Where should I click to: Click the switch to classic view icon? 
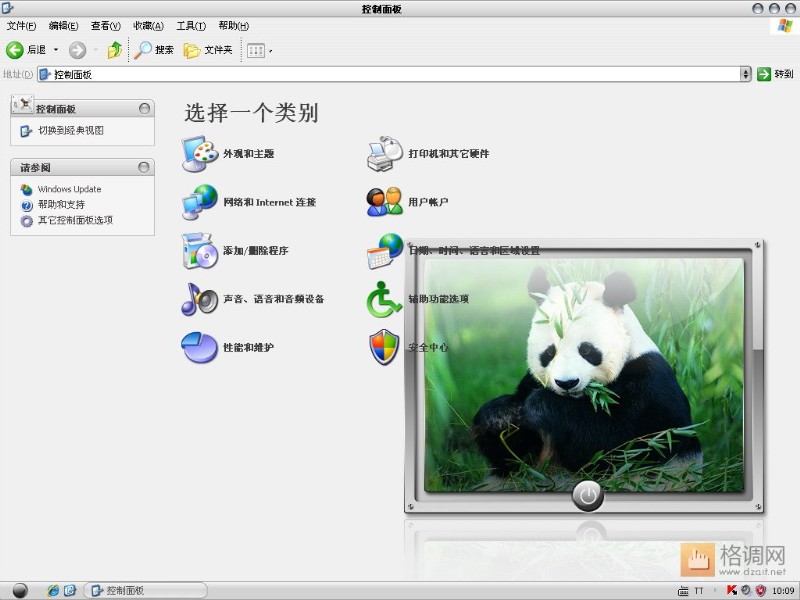pyautogui.click(x=27, y=131)
